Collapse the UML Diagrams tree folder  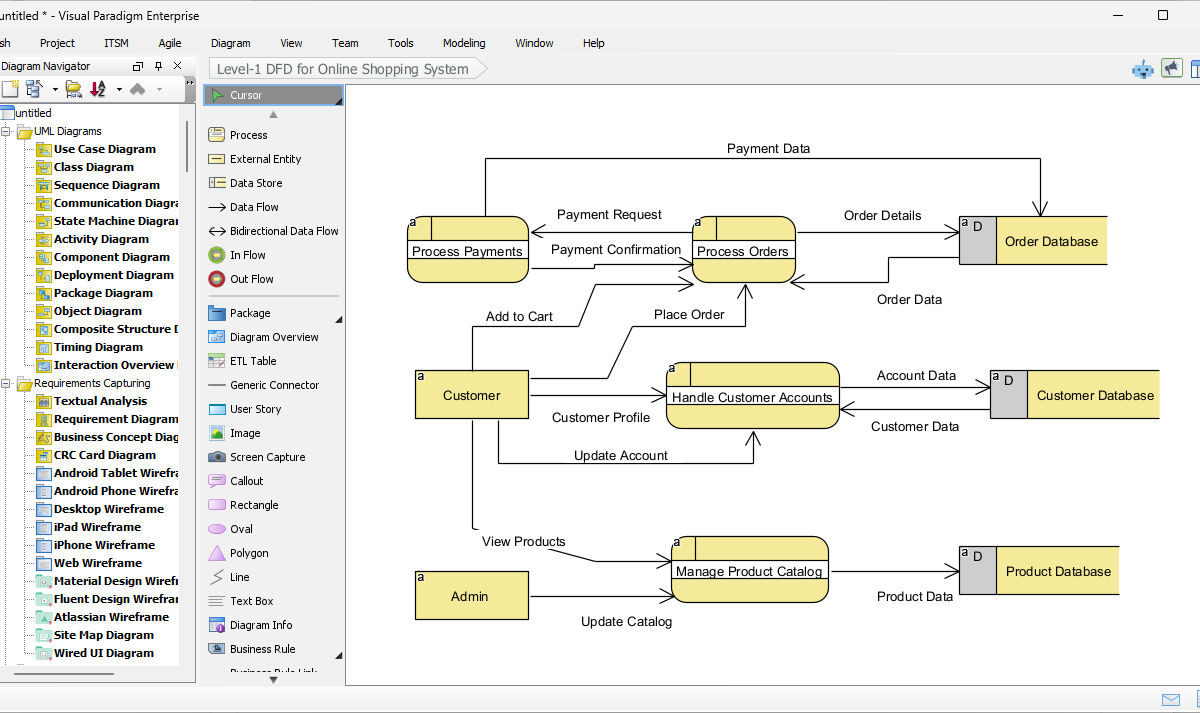(x=7, y=131)
